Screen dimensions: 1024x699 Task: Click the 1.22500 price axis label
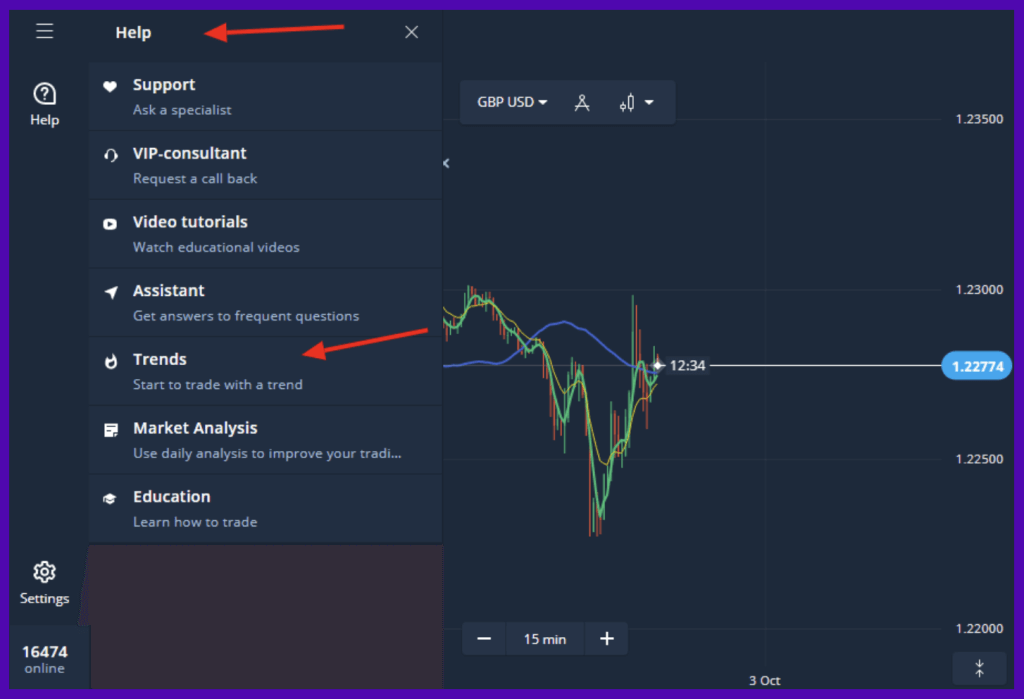point(979,459)
